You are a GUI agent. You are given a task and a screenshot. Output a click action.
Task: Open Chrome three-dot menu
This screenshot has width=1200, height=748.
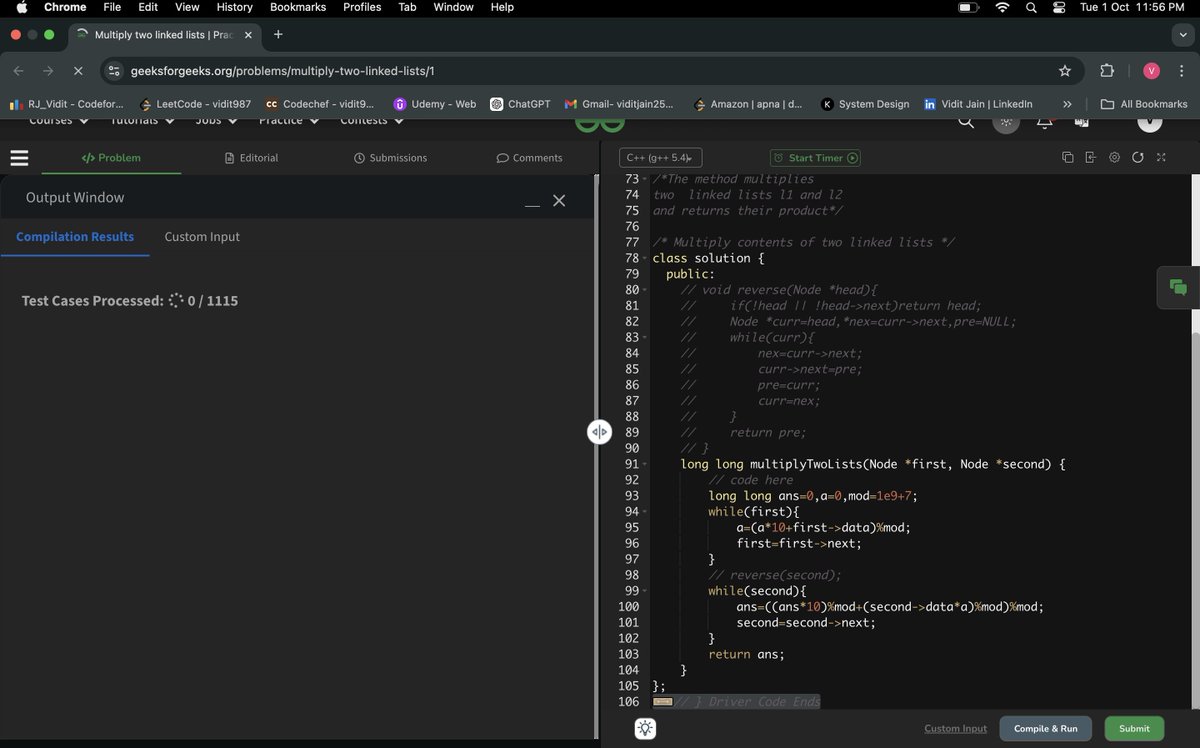(1181, 71)
